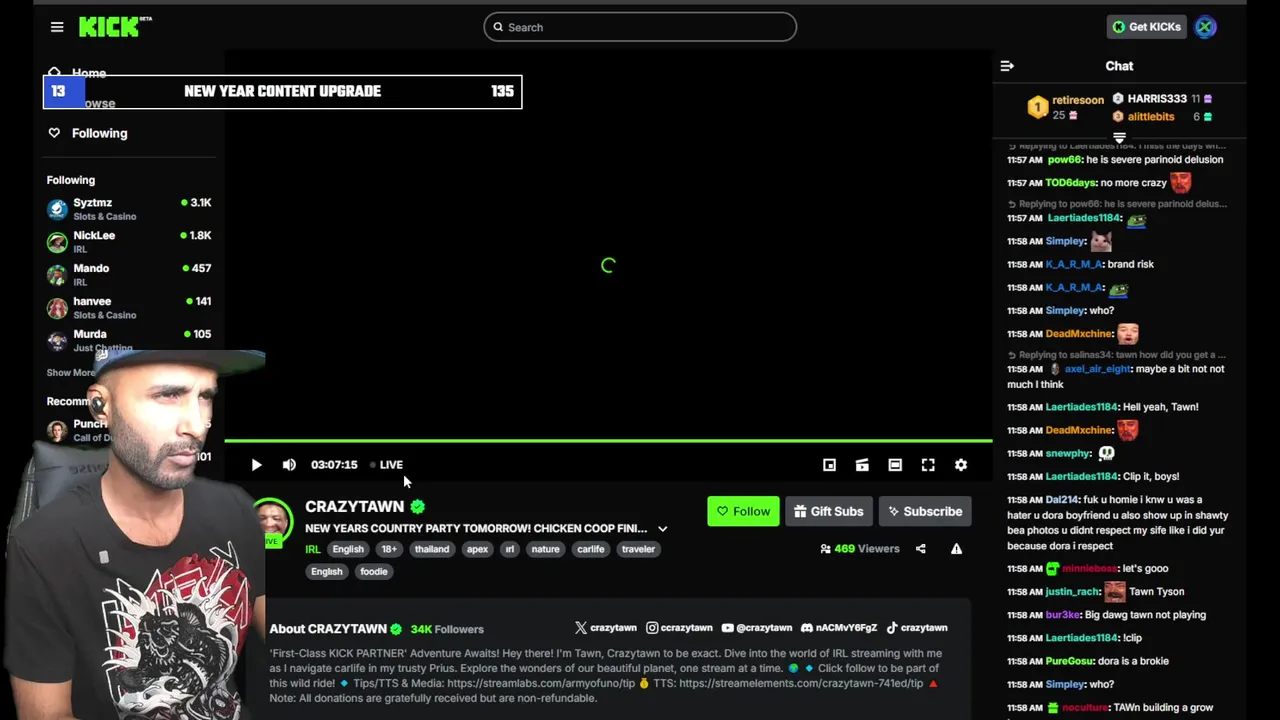Subscribe to CRAZYTAWN
This screenshot has height=720, width=1280.
tap(925, 511)
